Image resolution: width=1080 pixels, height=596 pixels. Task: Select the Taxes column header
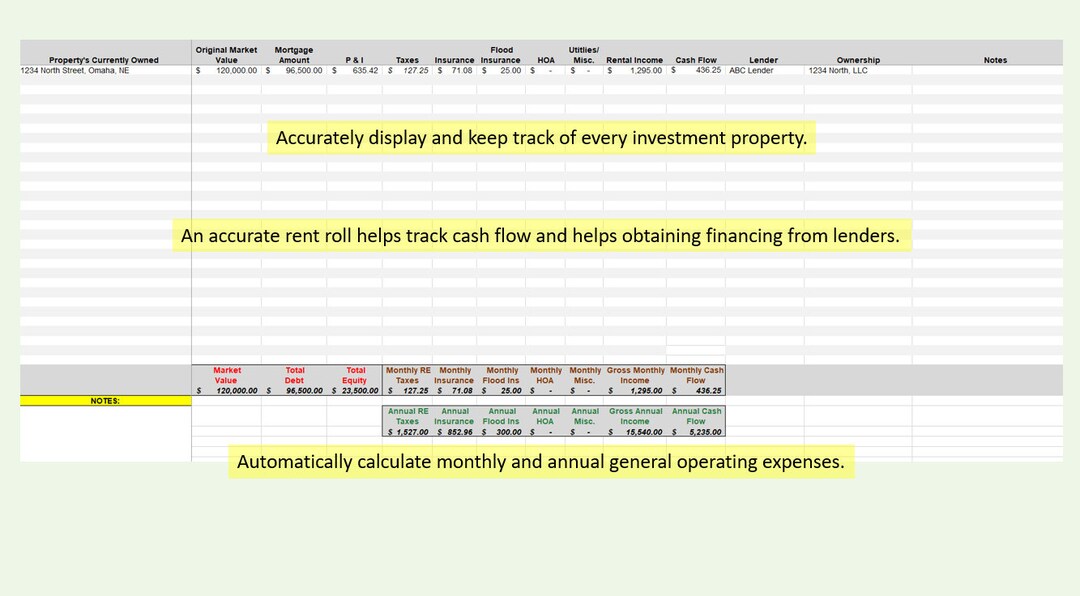pos(407,60)
